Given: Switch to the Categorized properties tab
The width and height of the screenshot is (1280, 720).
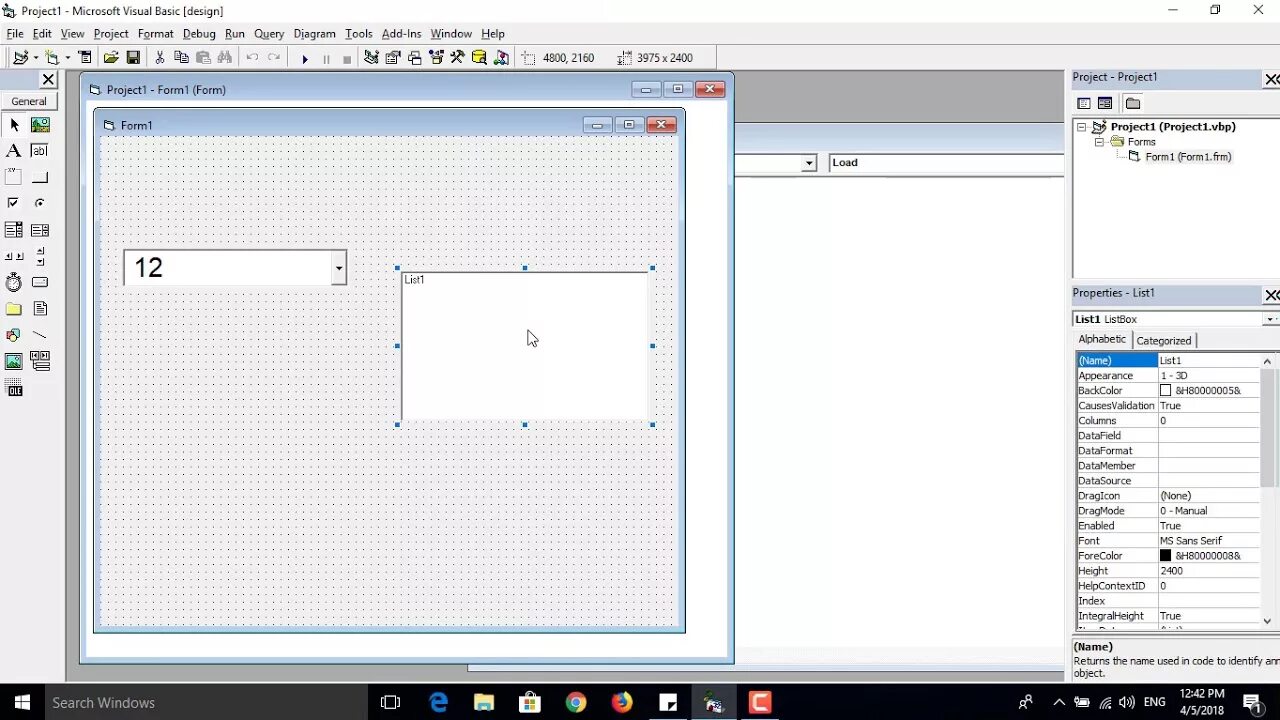Looking at the screenshot, I should [x=1164, y=340].
